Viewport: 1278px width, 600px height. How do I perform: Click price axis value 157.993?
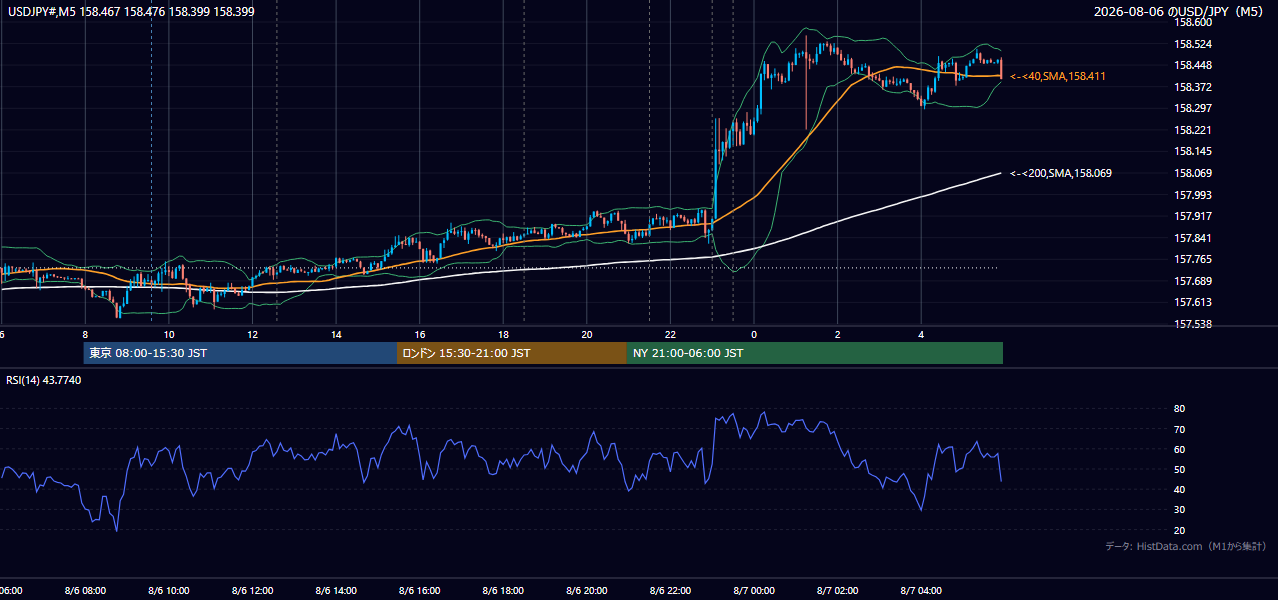pos(1193,195)
